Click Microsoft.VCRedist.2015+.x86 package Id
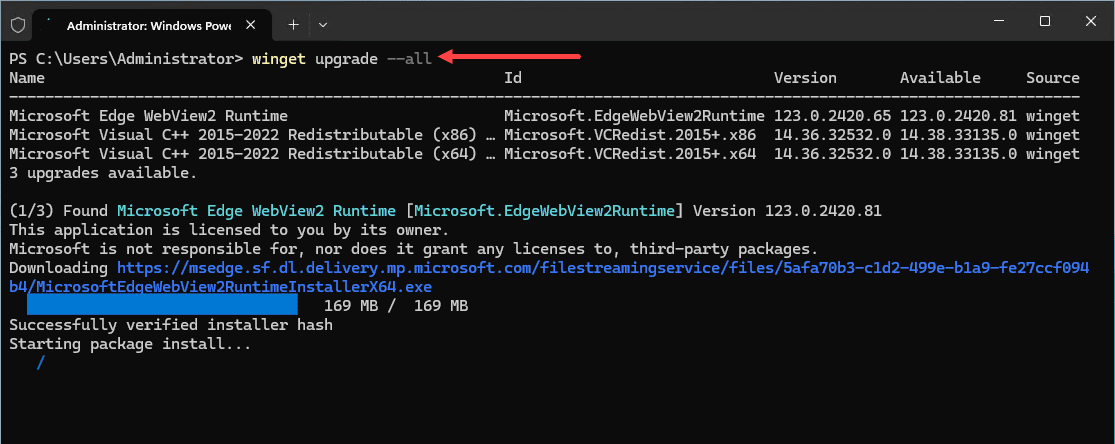 point(630,134)
